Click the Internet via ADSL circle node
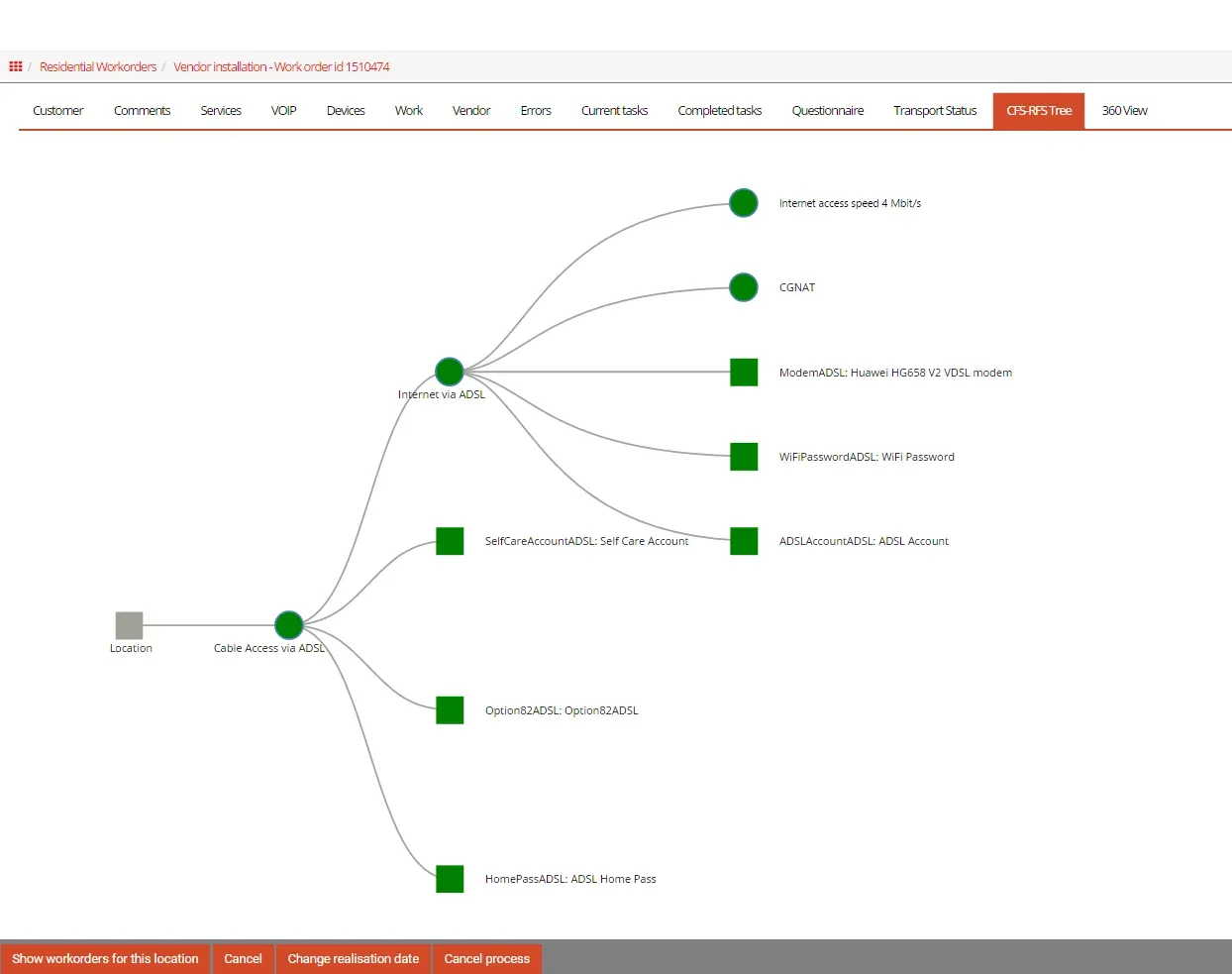The width and height of the screenshot is (1232, 974). (x=450, y=372)
